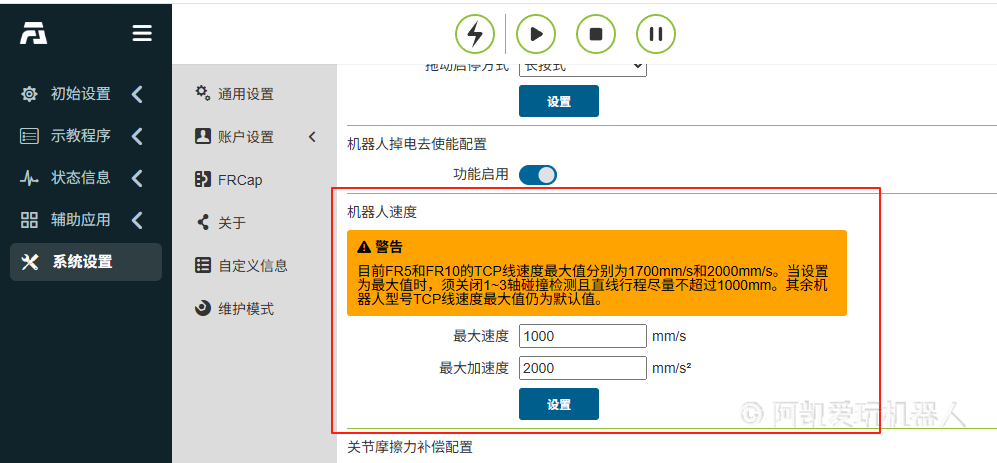This screenshot has width=997, height=463.
Task: Click 设置 button below 拖动启停方式 dropdown
Action: (x=559, y=101)
